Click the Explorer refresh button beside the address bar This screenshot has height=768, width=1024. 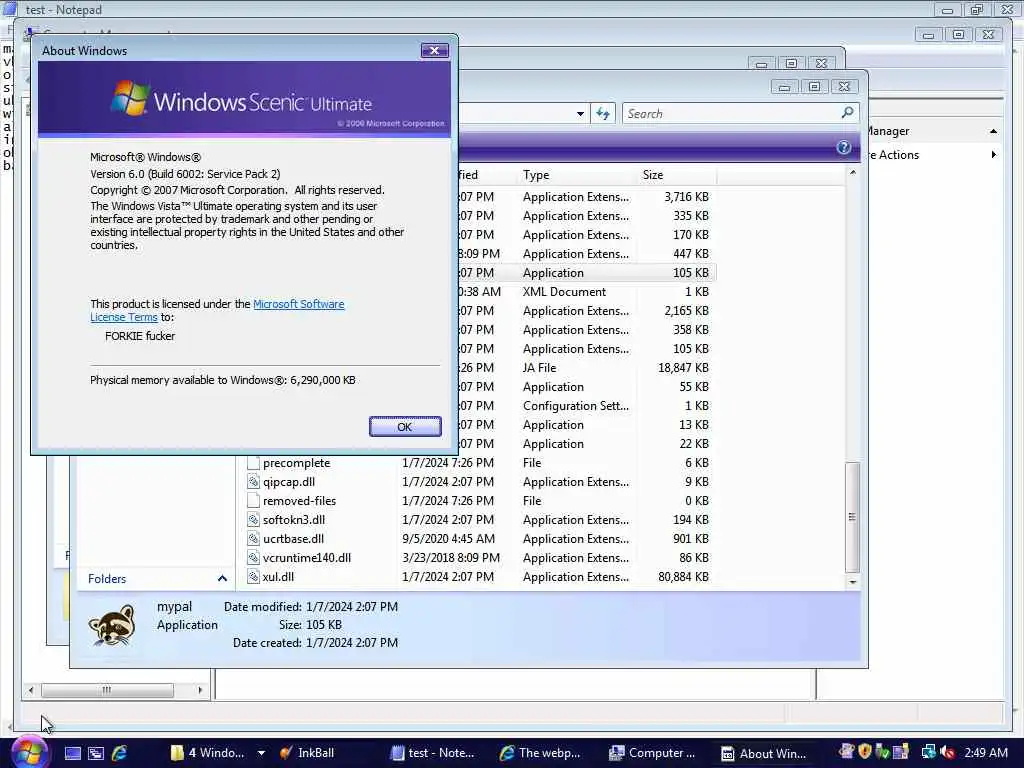603,114
